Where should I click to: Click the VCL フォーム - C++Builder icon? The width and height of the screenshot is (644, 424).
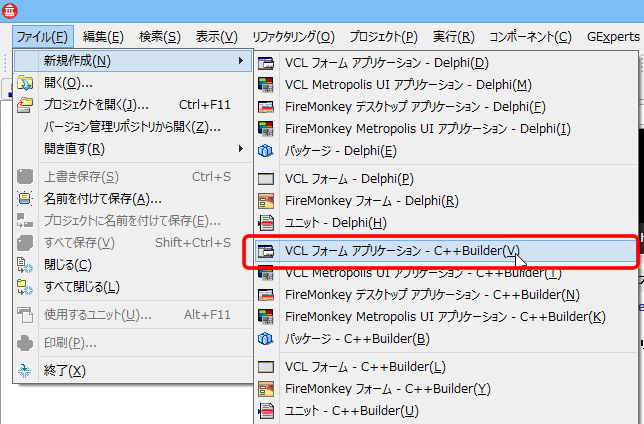coord(266,366)
